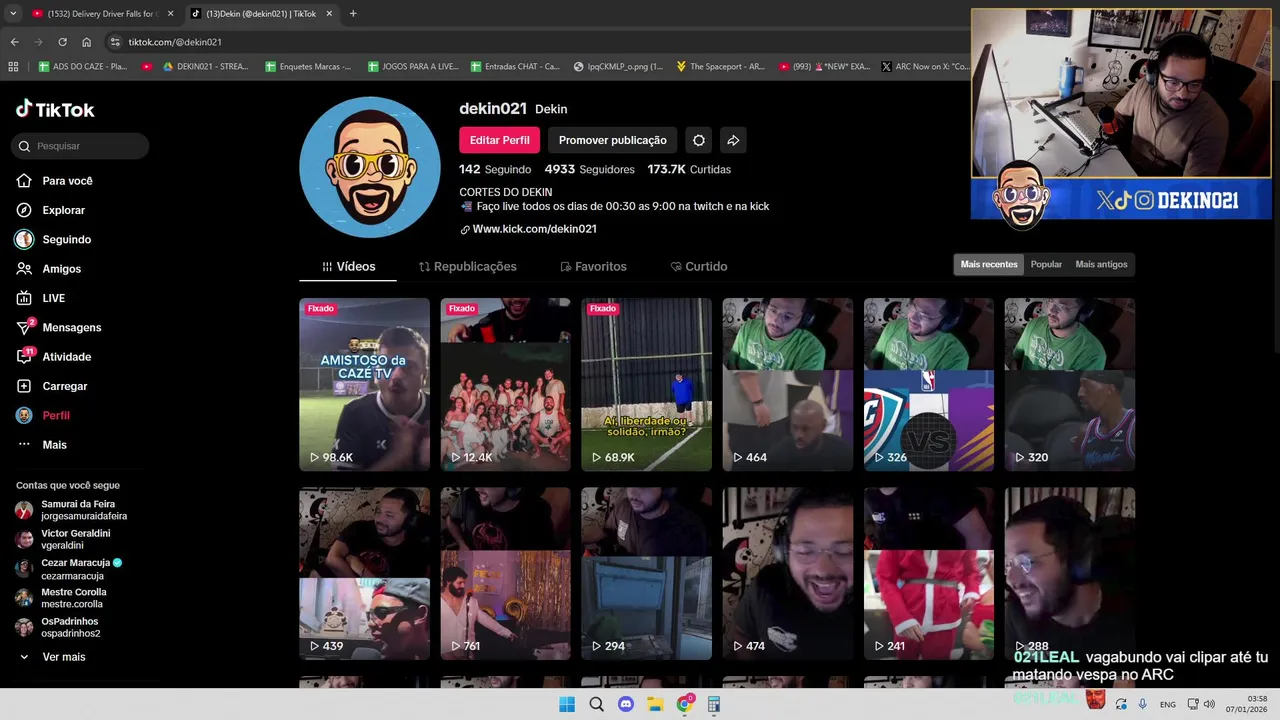The image size is (1280, 720).
Task: Open the Carregar upload page
Action: click(x=52, y=386)
